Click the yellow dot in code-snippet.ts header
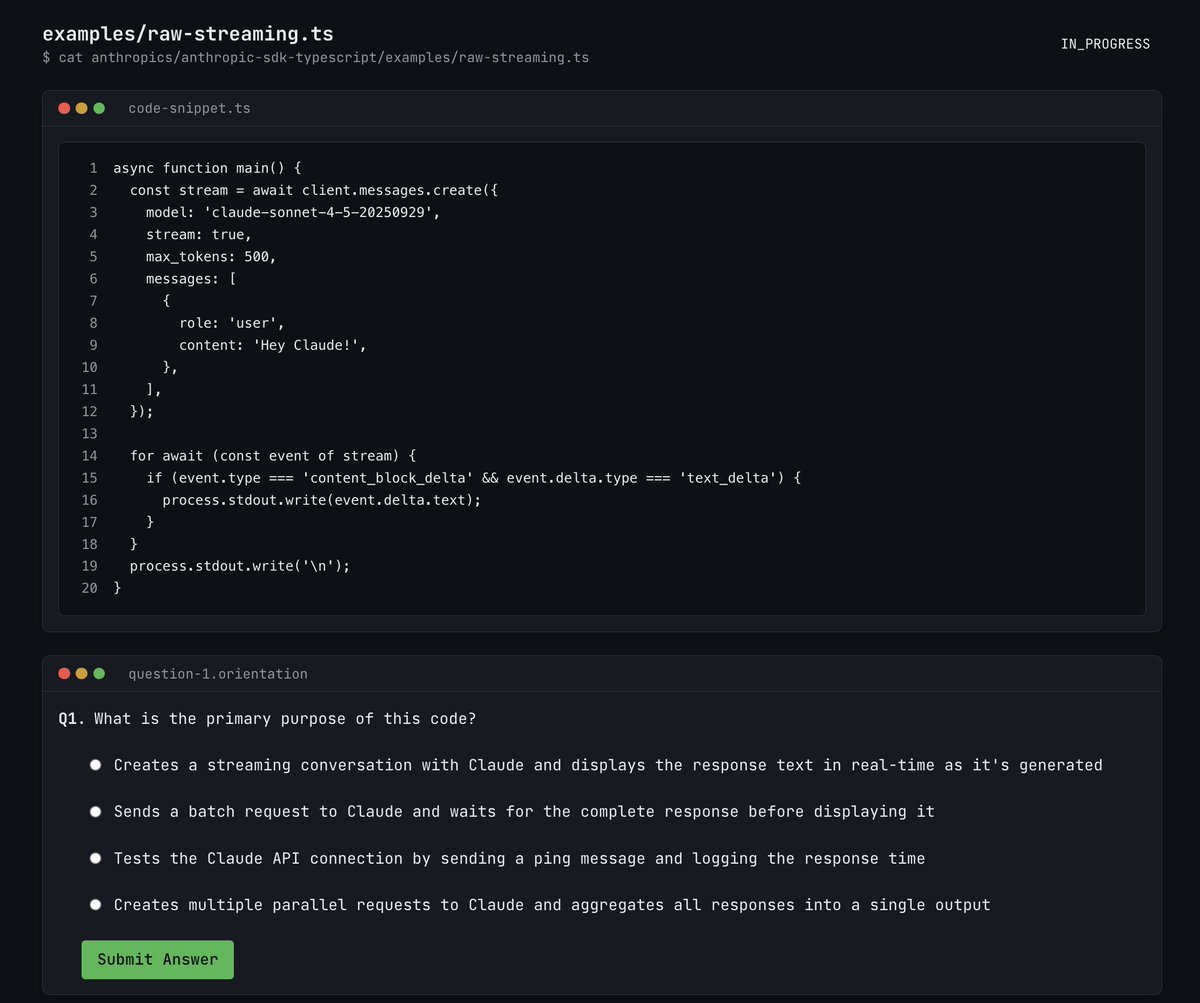Viewport: 1200px width, 1003px height. (x=82, y=108)
